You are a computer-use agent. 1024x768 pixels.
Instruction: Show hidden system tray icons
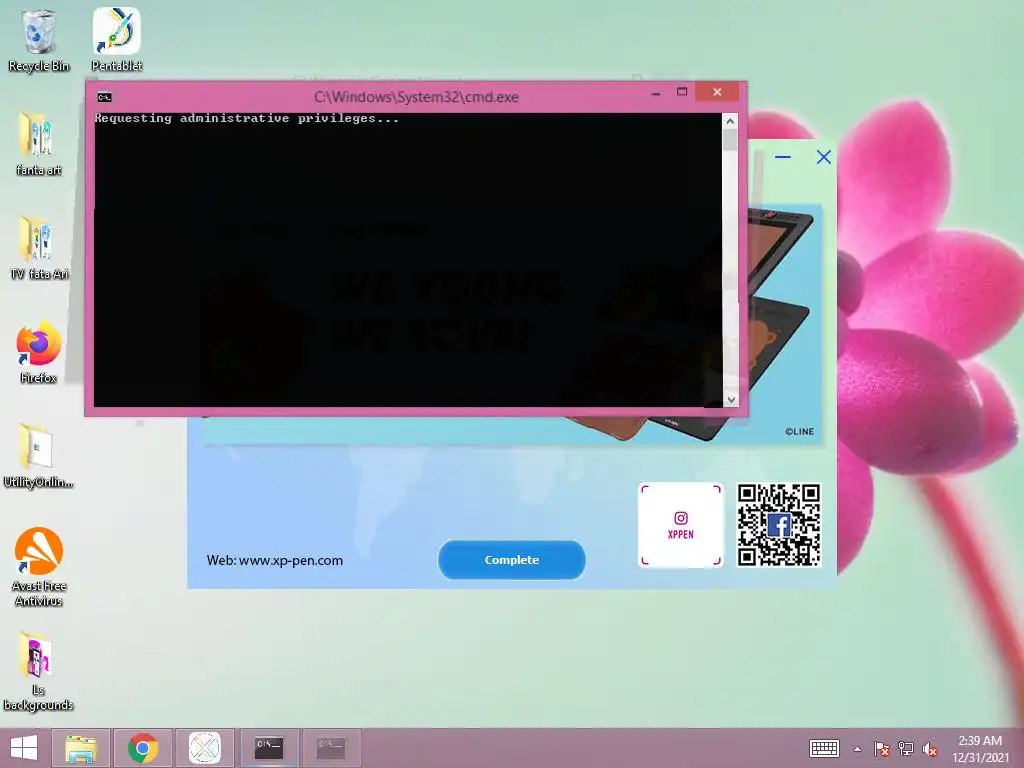point(857,749)
